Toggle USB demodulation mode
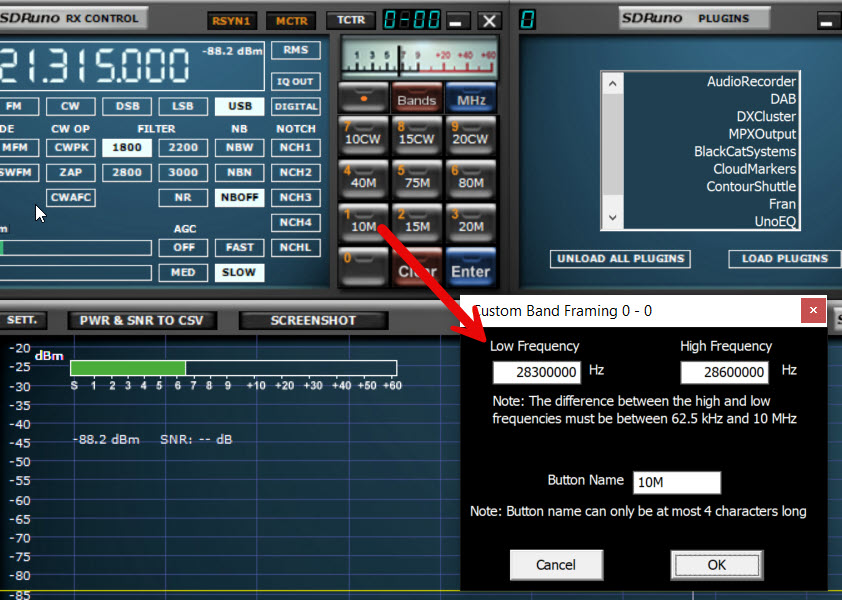842x600 pixels. tap(239, 106)
